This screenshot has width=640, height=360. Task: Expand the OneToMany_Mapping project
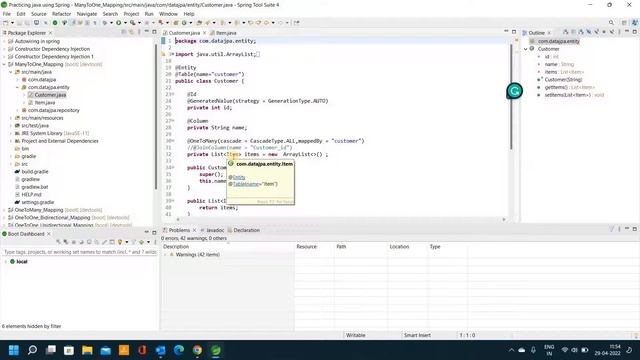point(4,210)
